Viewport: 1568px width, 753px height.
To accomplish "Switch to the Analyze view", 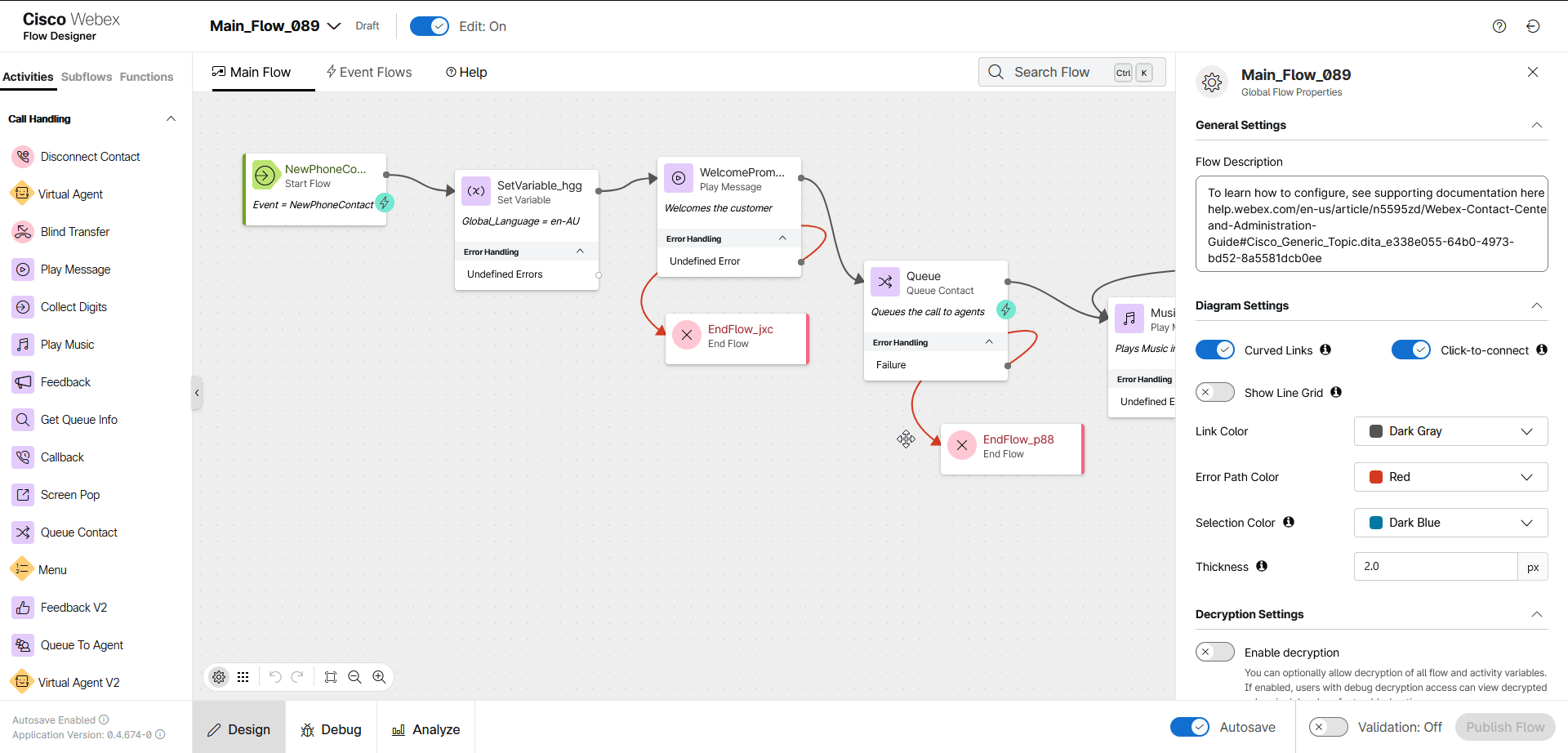I will [x=425, y=729].
